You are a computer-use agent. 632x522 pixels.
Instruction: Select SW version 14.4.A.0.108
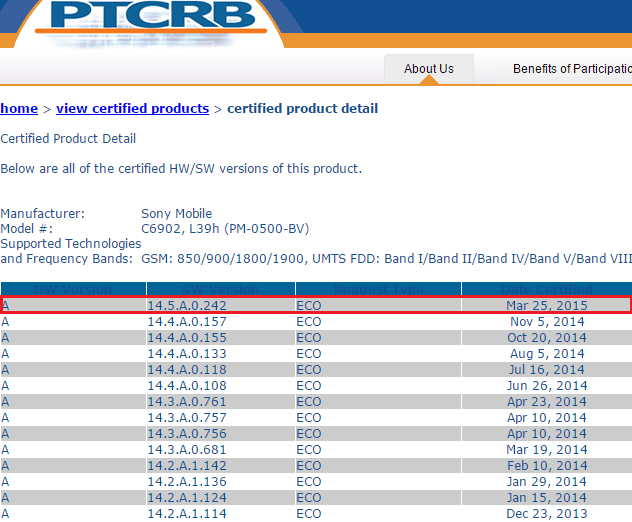point(187,385)
